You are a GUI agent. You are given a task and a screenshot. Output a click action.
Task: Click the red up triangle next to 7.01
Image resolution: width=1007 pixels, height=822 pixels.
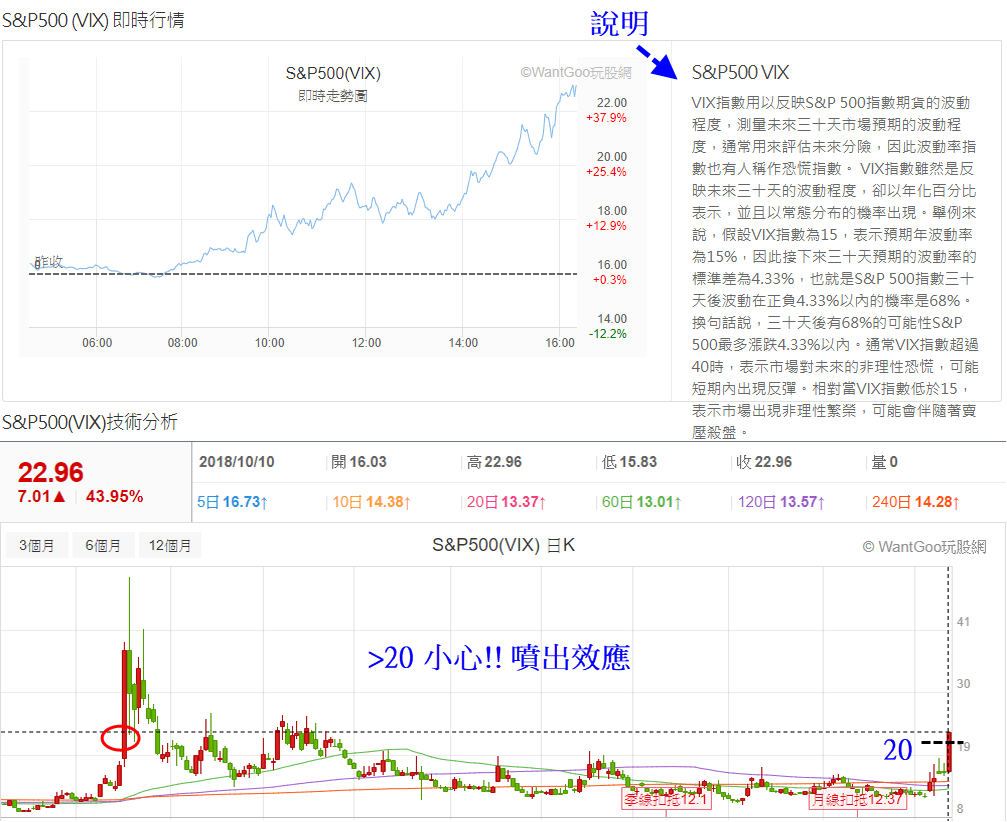[x=59, y=496]
